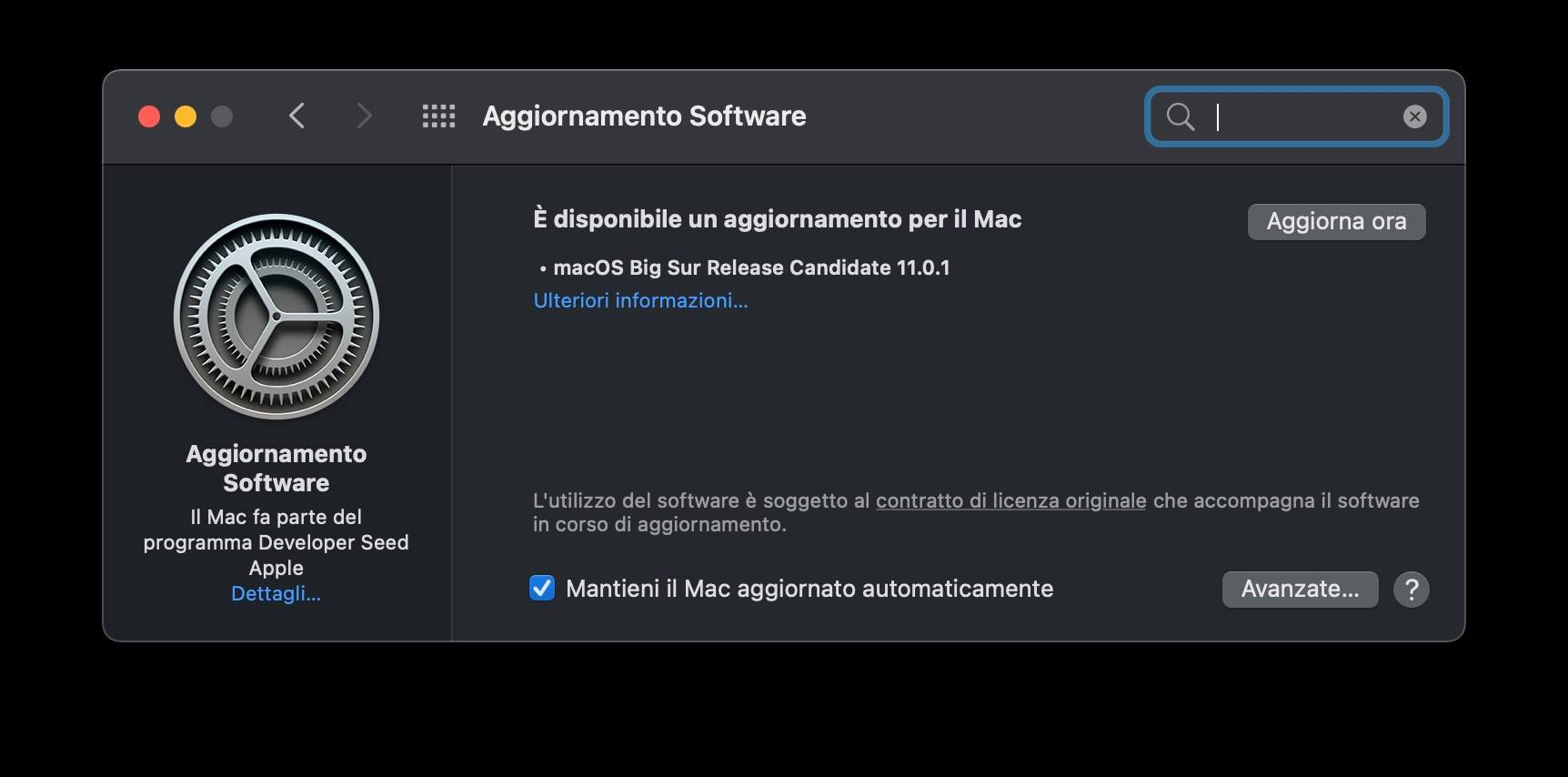
Task: Open the contratto di licenza originale link
Action: [1010, 500]
